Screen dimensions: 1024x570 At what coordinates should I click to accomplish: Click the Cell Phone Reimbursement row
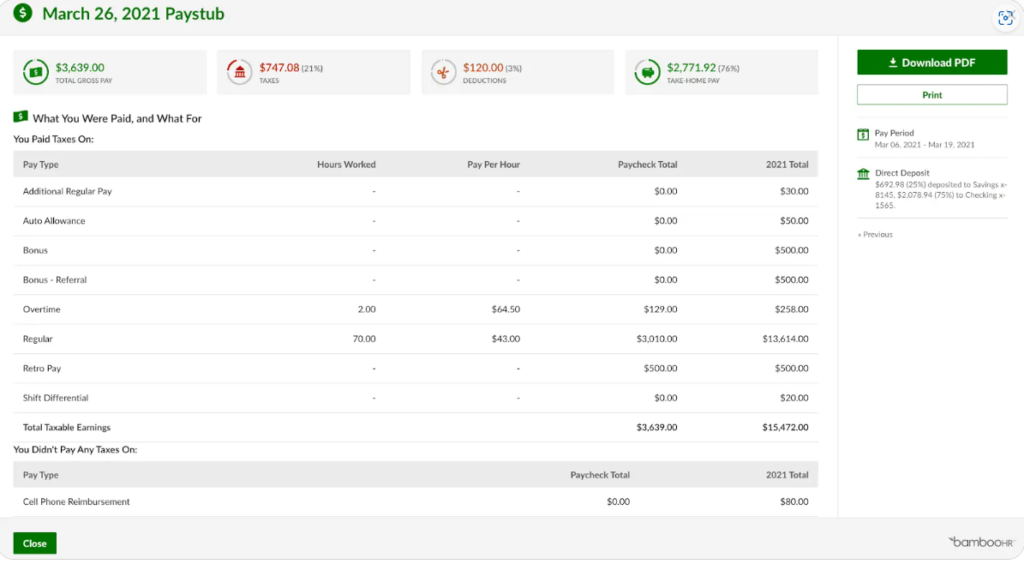point(415,501)
